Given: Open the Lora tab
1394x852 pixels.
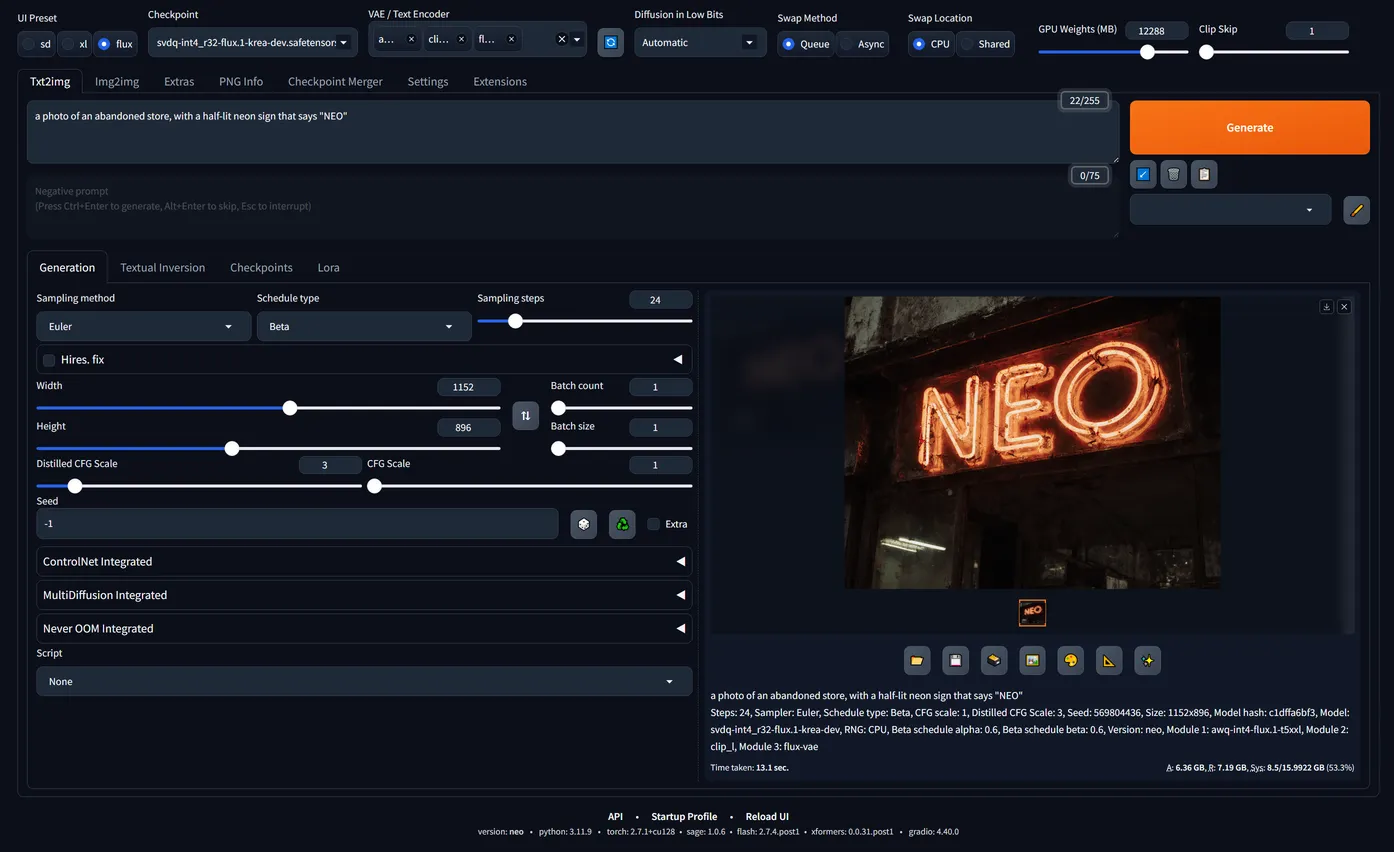Looking at the screenshot, I should pos(328,267).
